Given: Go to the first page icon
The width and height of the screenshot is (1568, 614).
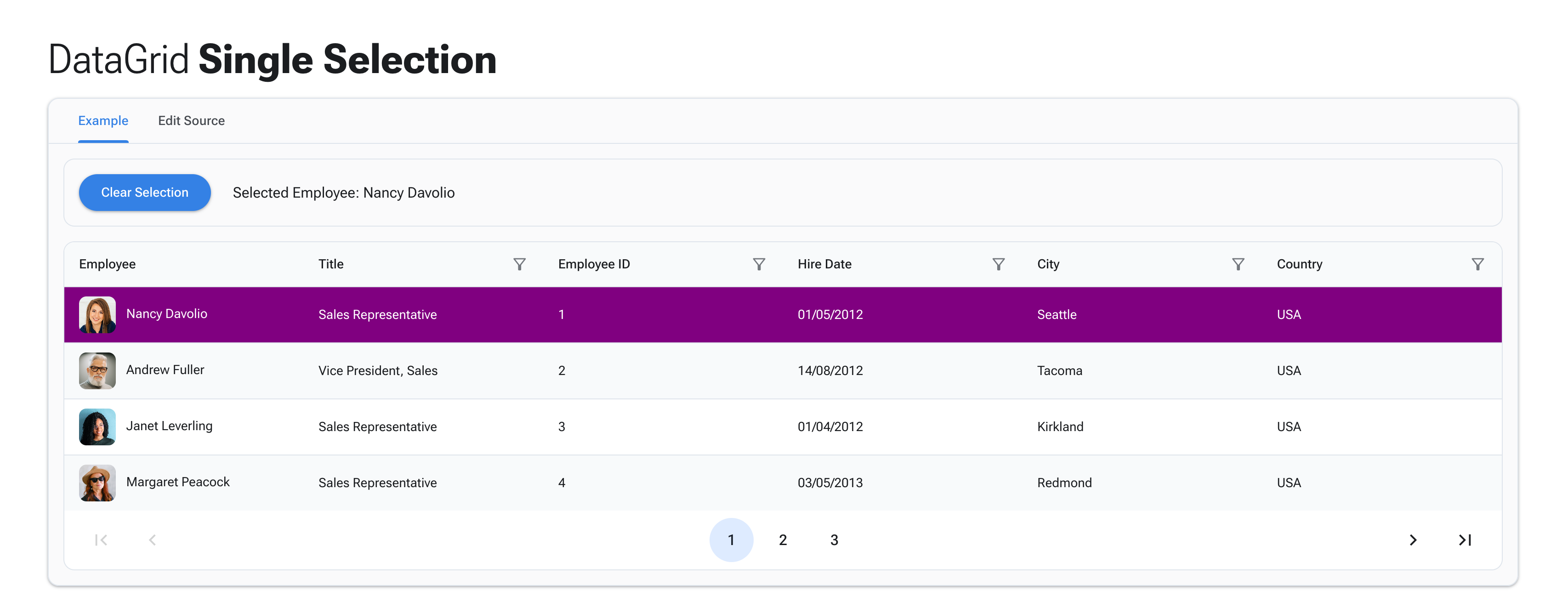Looking at the screenshot, I should (x=101, y=540).
